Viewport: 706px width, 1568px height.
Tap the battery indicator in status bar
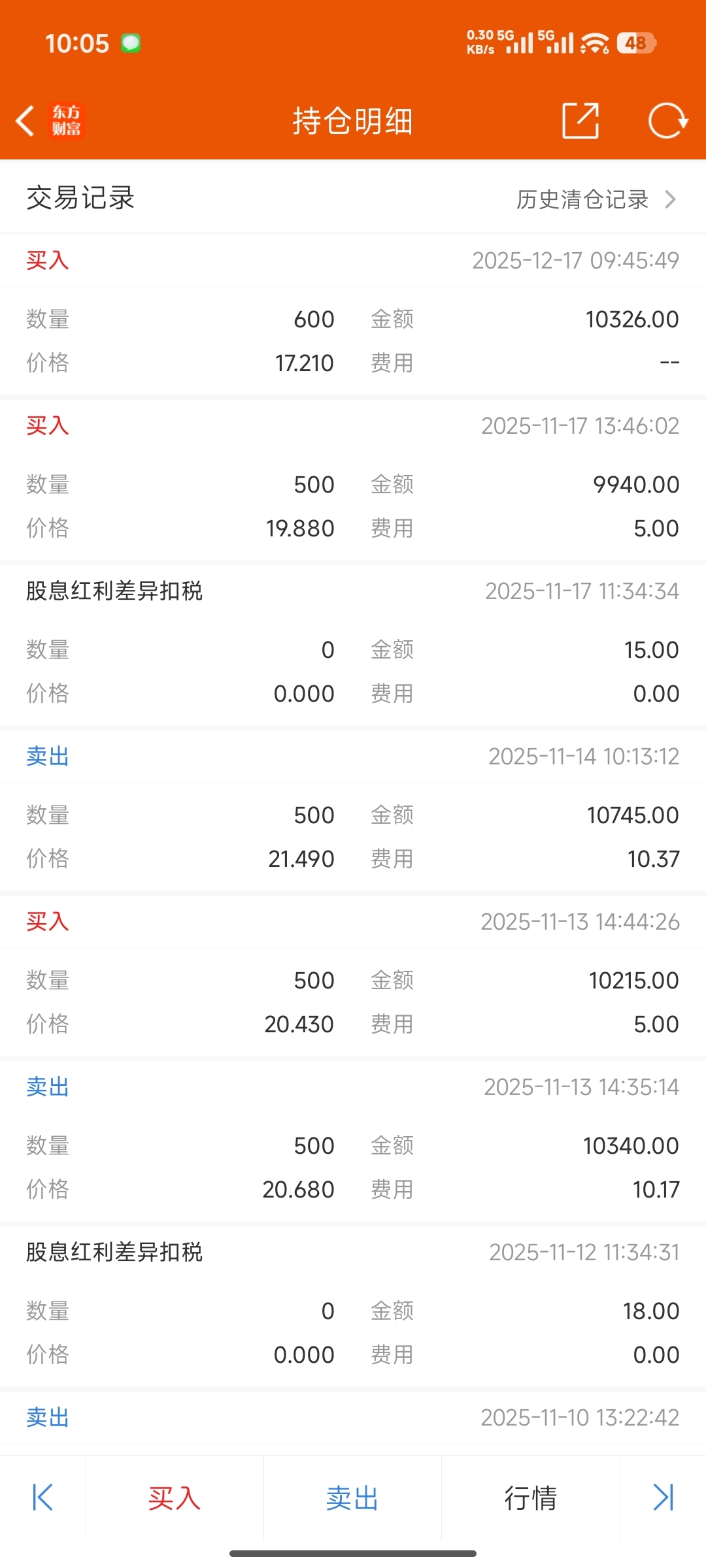click(x=635, y=43)
